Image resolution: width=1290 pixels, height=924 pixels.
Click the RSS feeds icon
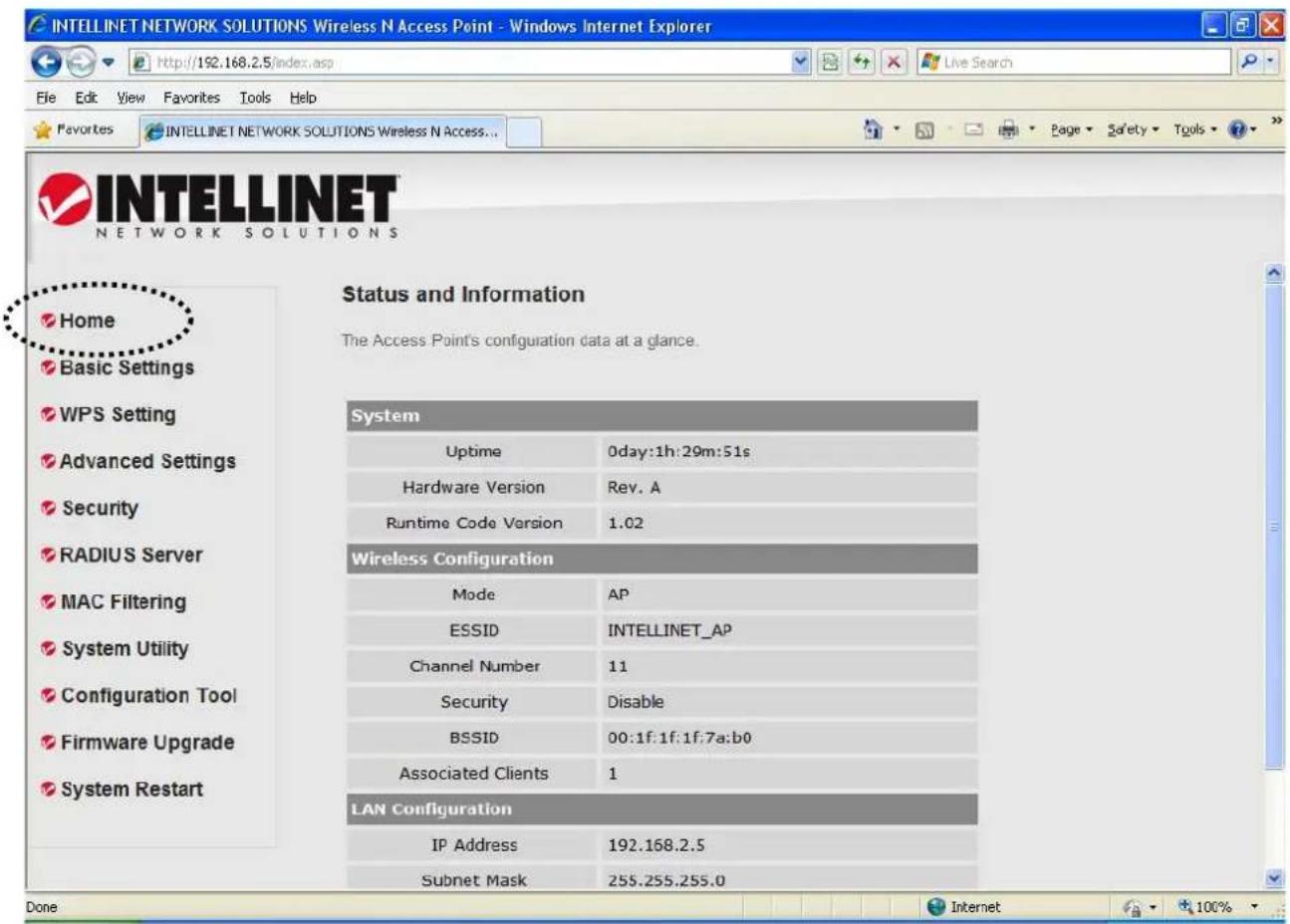pyautogui.click(x=924, y=129)
